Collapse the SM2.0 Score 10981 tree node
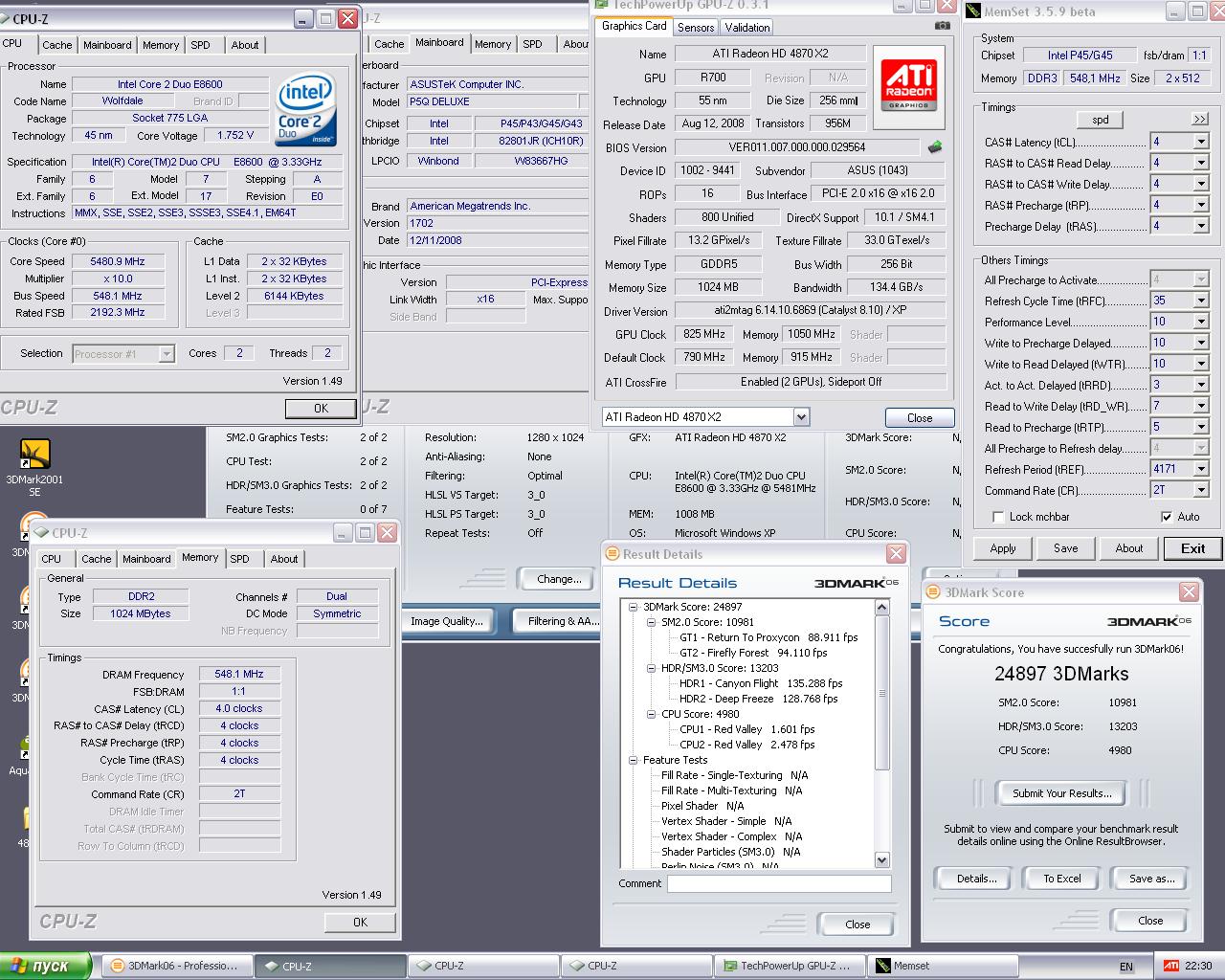 (x=652, y=622)
